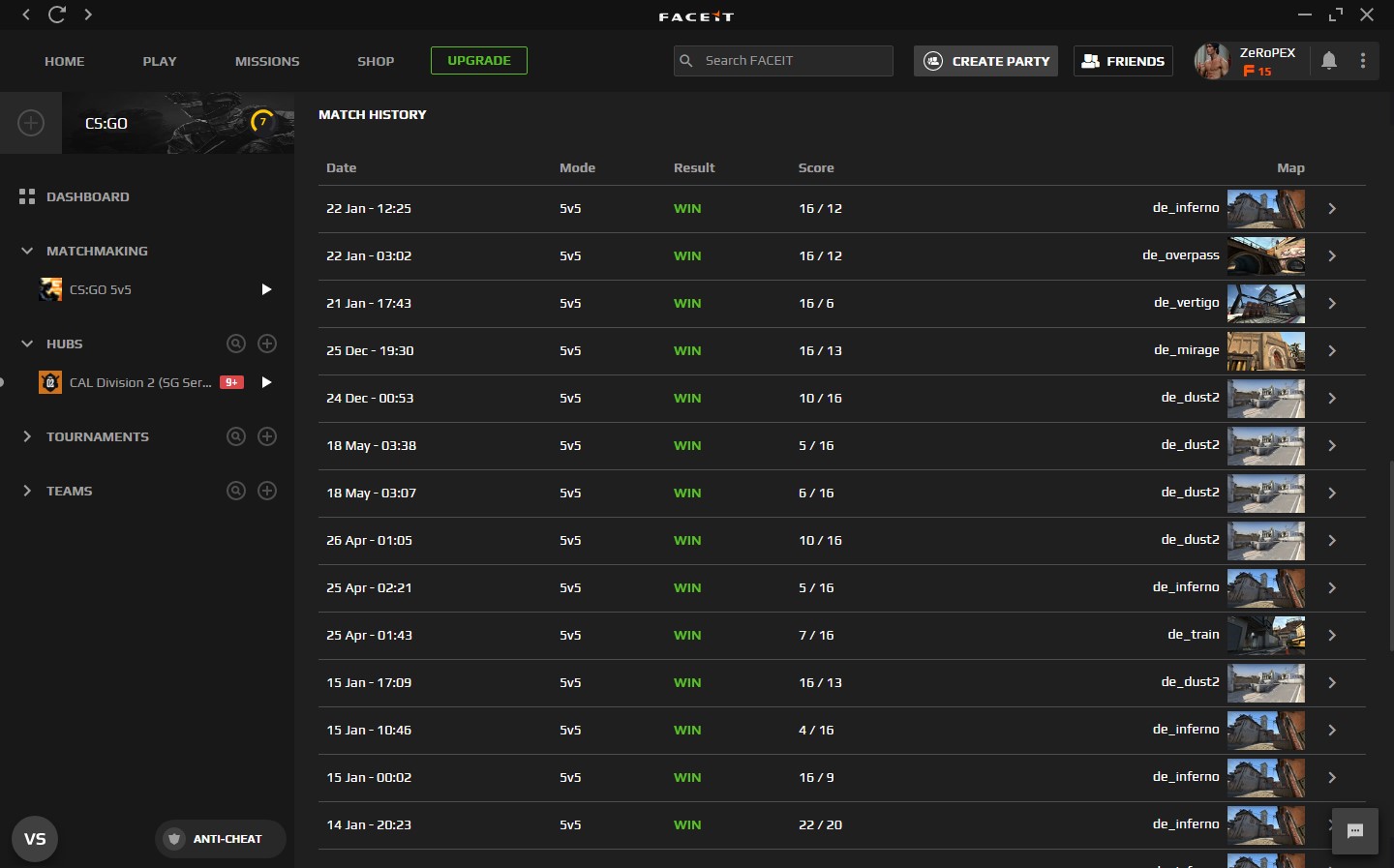This screenshot has height=868, width=1394.
Task: Search for hubs with magnifier icon
Action: coord(236,344)
